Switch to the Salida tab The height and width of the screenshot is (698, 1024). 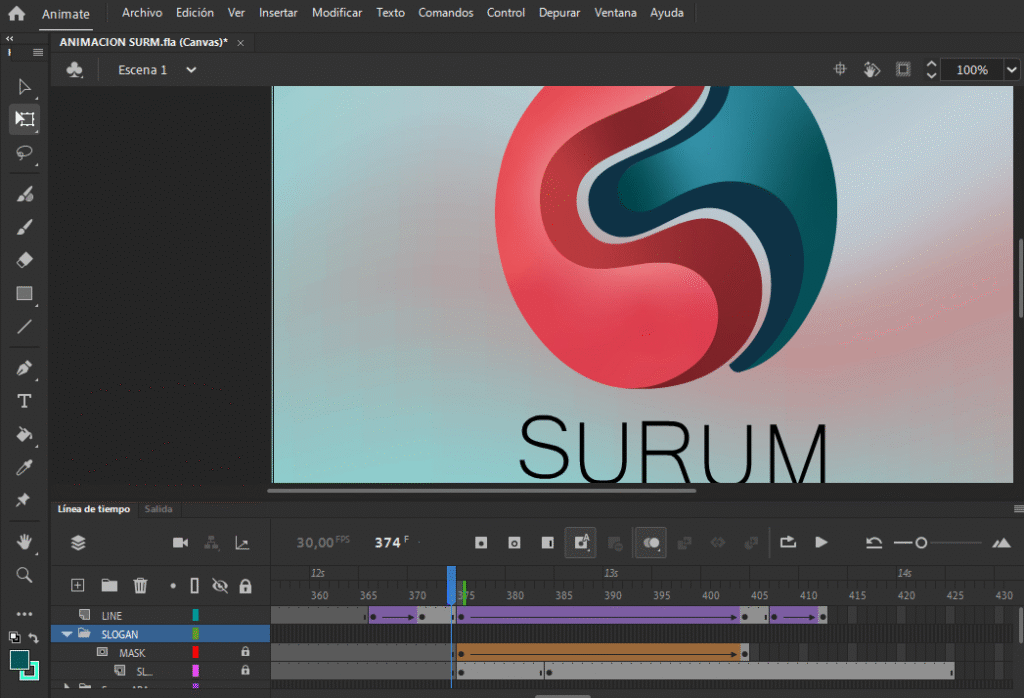point(158,509)
